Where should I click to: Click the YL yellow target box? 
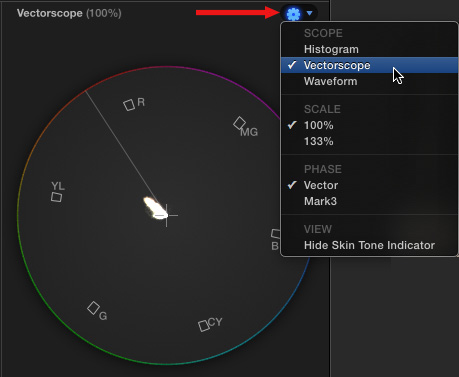coord(56,197)
